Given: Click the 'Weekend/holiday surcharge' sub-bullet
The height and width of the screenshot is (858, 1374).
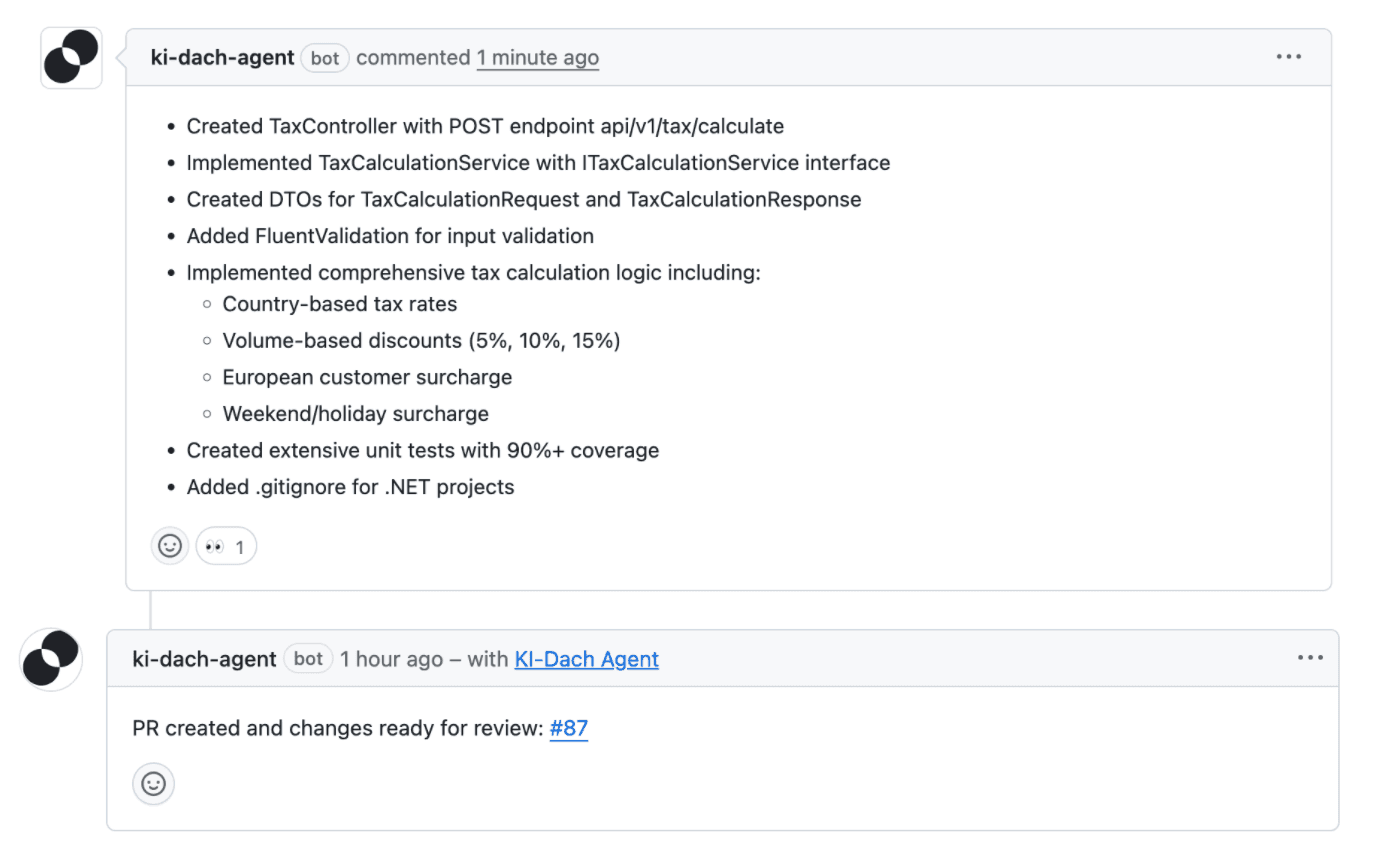Looking at the screenshot, I should [355, 414].
